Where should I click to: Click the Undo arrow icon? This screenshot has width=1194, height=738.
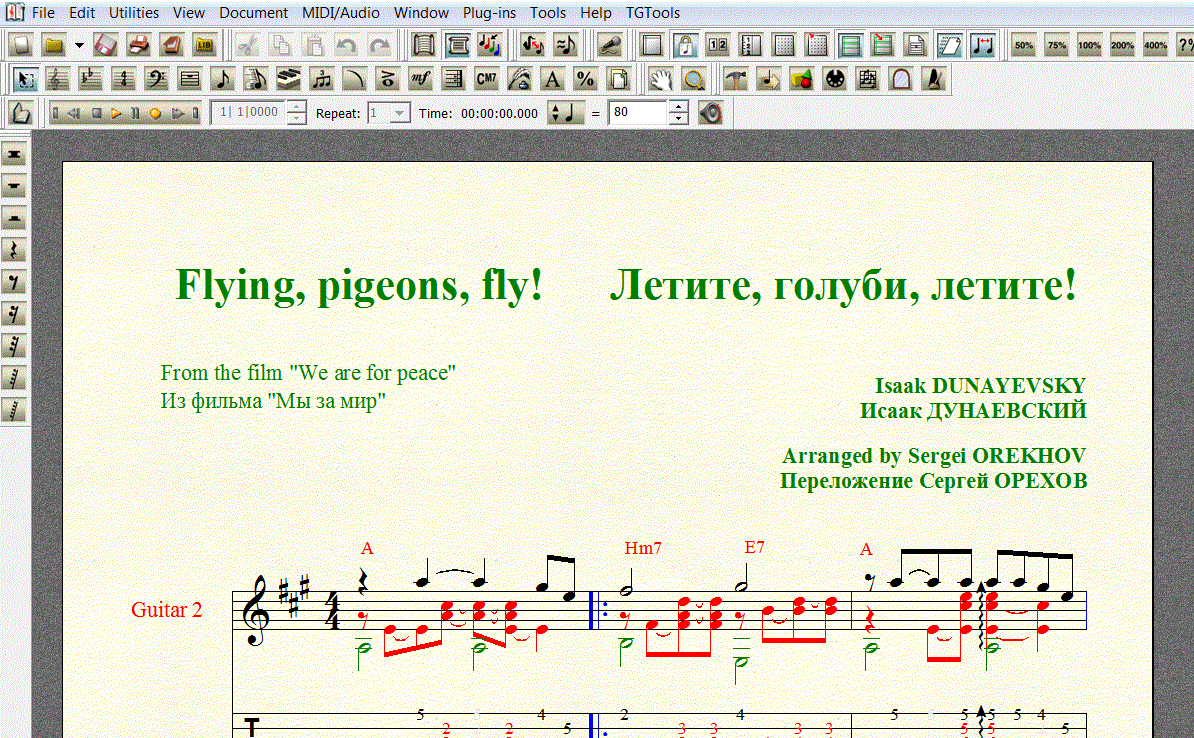pos(346,45)
